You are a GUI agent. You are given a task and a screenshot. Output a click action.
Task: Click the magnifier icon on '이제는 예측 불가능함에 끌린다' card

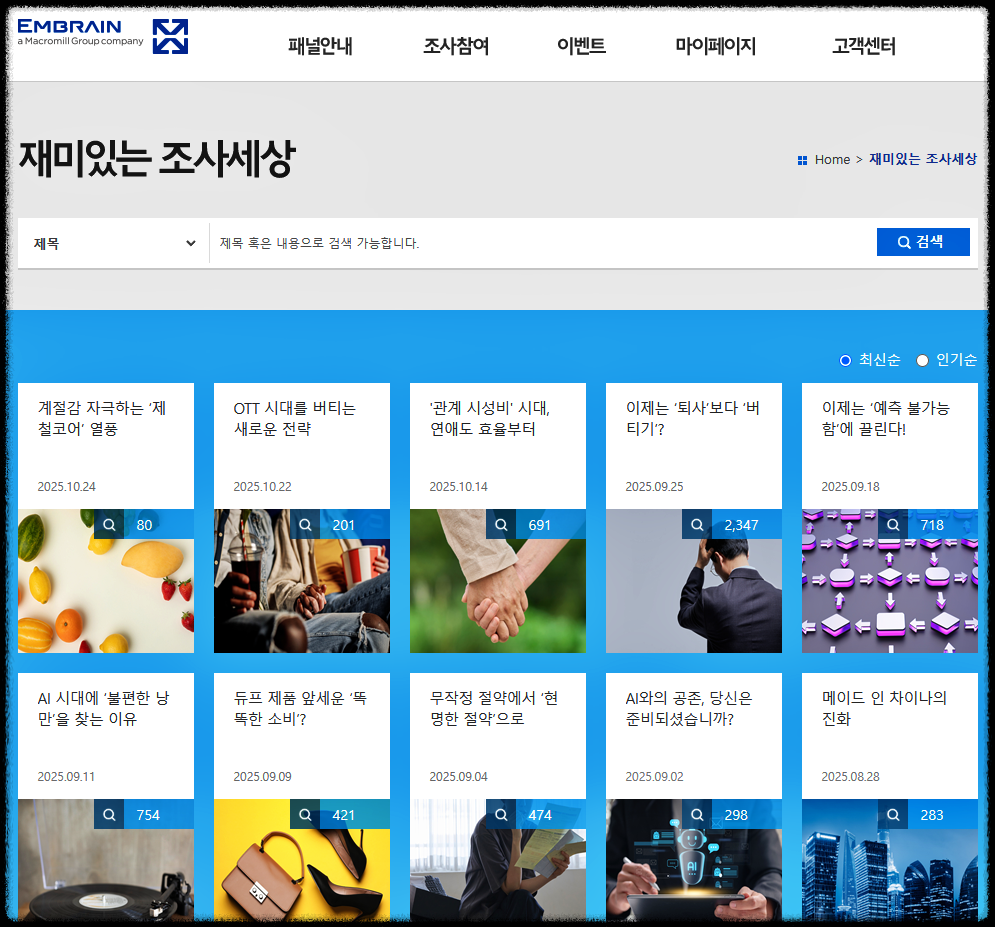(x=892, y=523)
